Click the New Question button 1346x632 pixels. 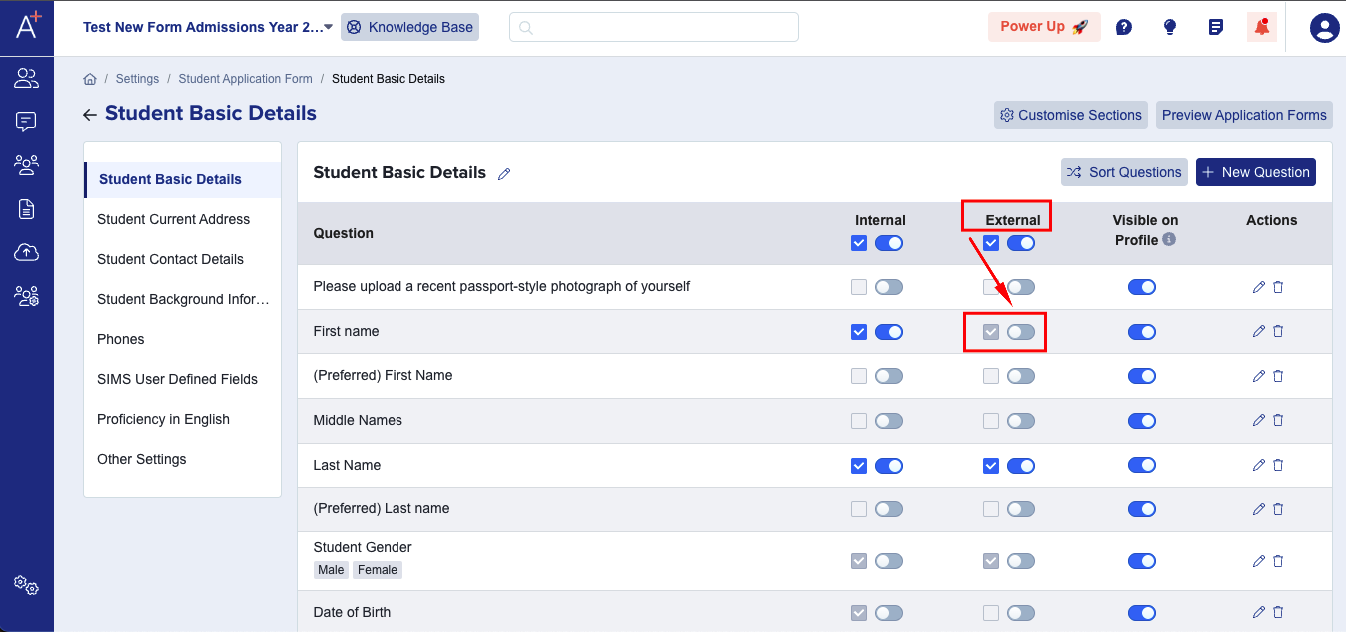pyautogui.click(x=1255, y=172)
